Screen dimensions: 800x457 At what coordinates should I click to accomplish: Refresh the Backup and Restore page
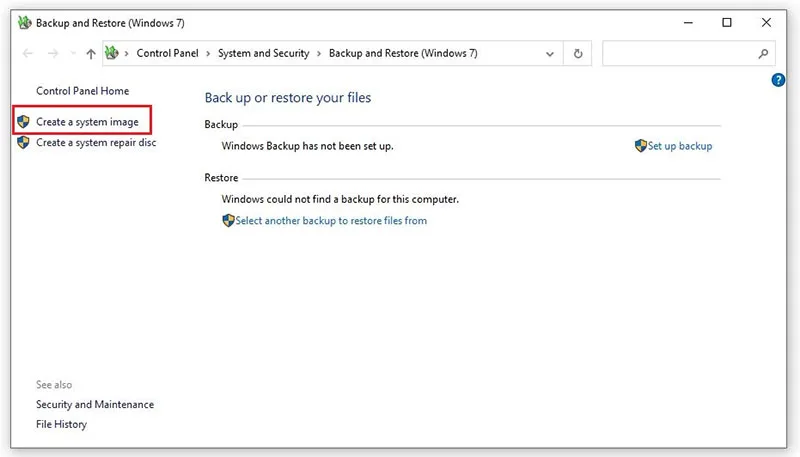click(578, 54)
